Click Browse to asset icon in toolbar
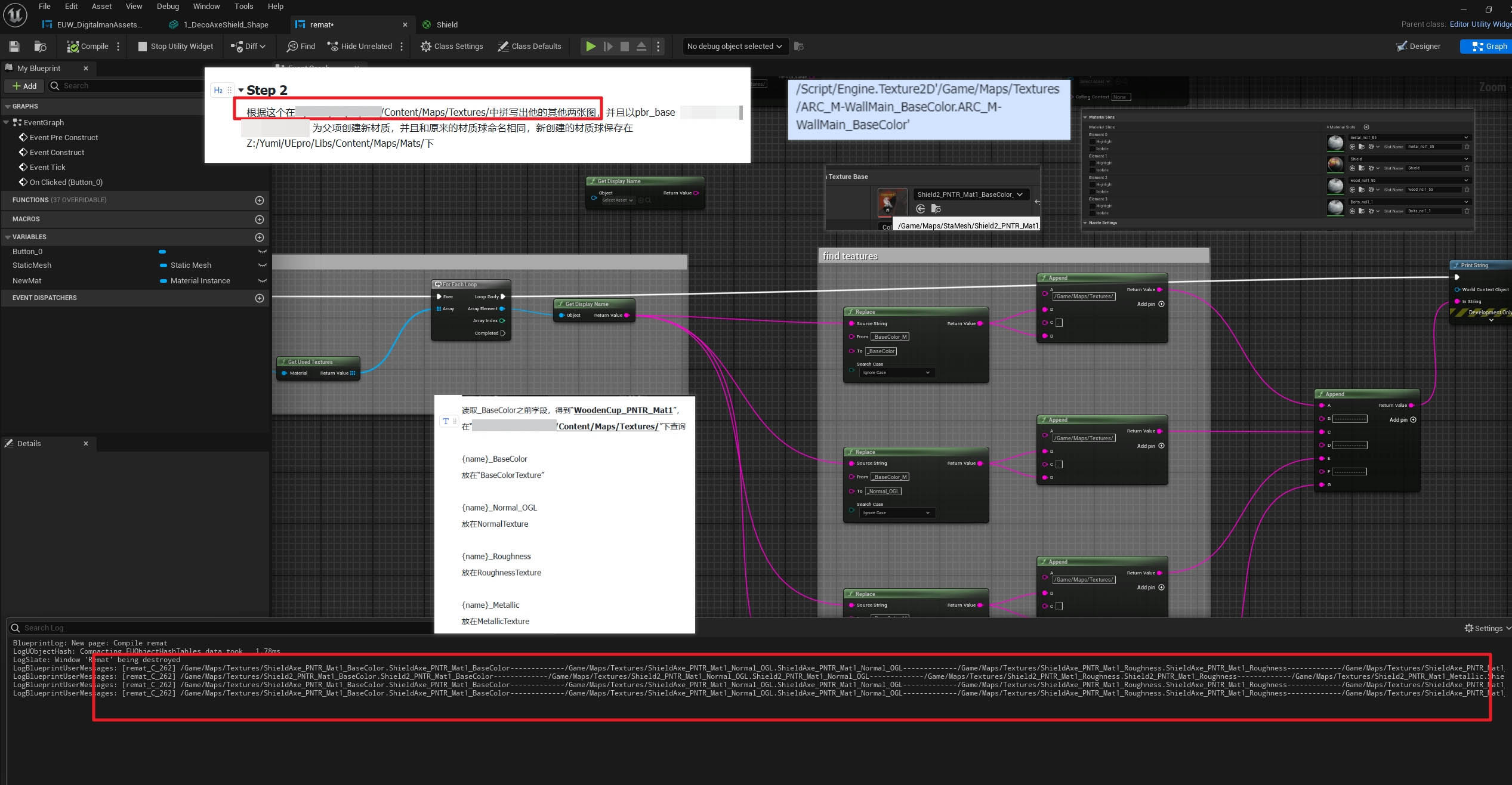 point(41,47)
